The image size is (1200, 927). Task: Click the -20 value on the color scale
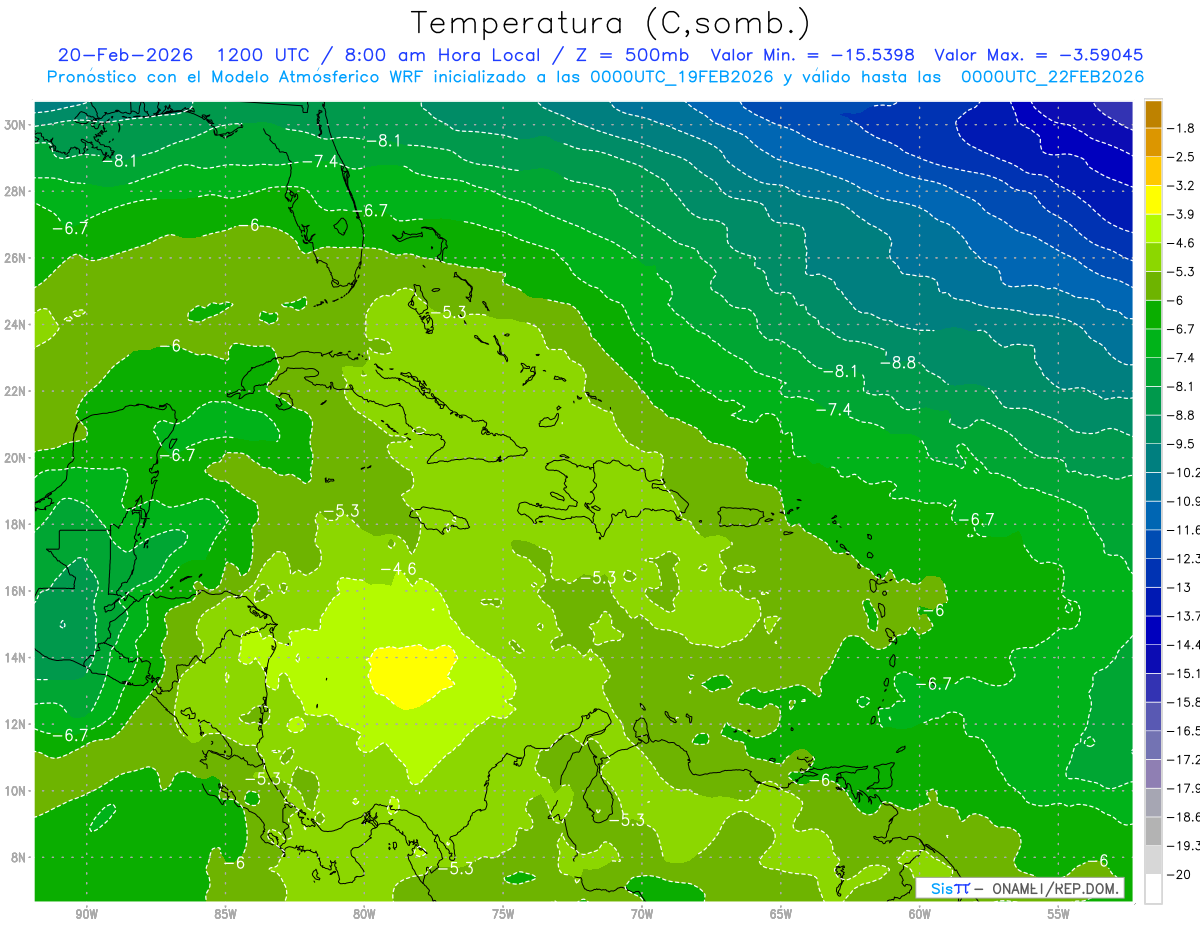pyautogui.click(x=1181, y=874)
